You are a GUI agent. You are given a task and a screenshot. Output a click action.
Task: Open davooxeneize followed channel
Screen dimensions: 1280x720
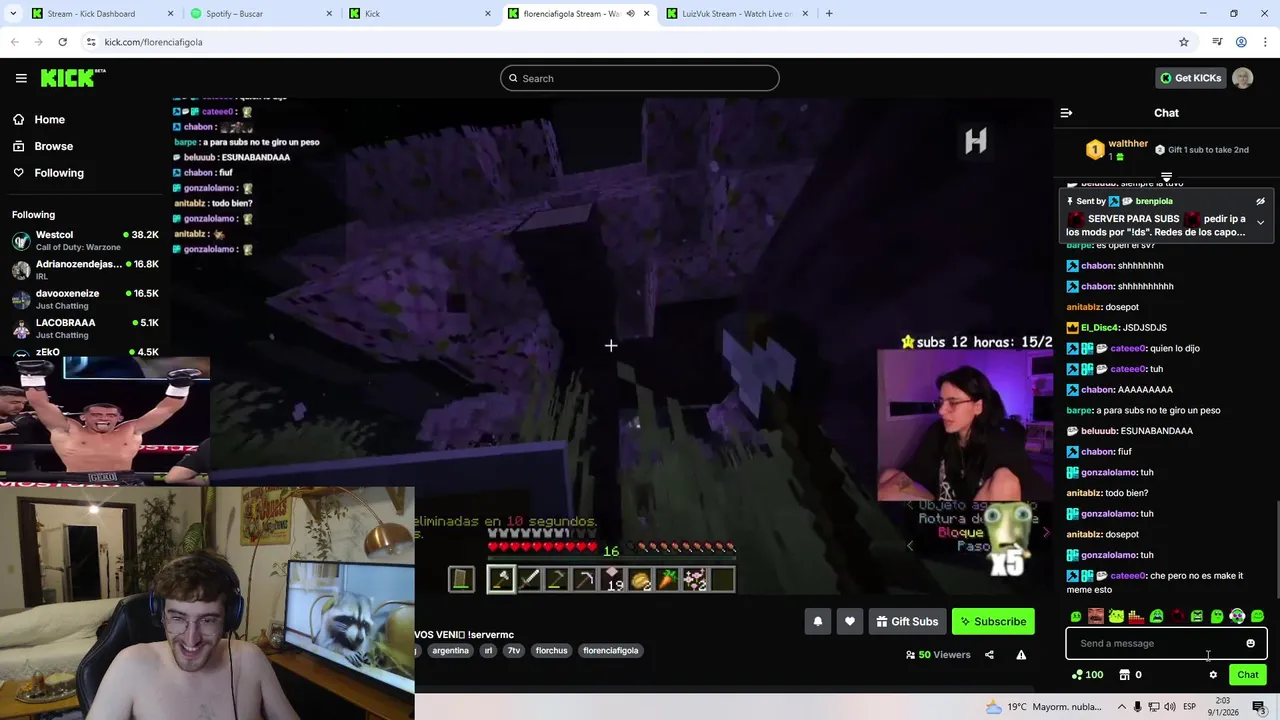tap(85, 299)
